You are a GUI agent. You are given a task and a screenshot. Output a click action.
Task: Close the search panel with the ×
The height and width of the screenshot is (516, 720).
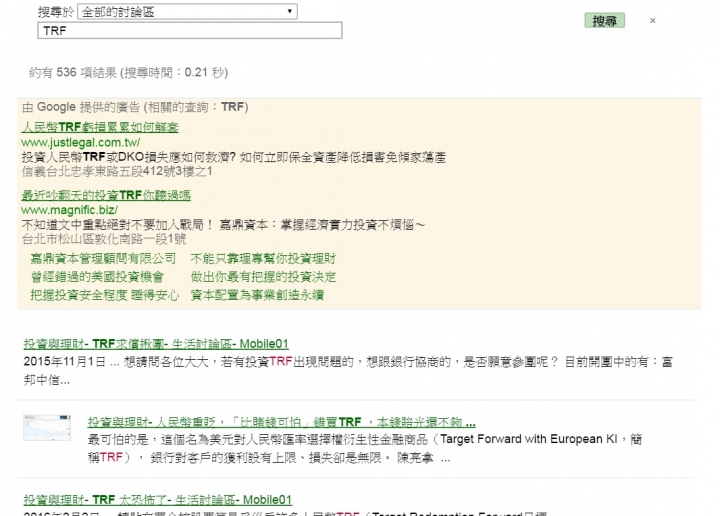652,21
